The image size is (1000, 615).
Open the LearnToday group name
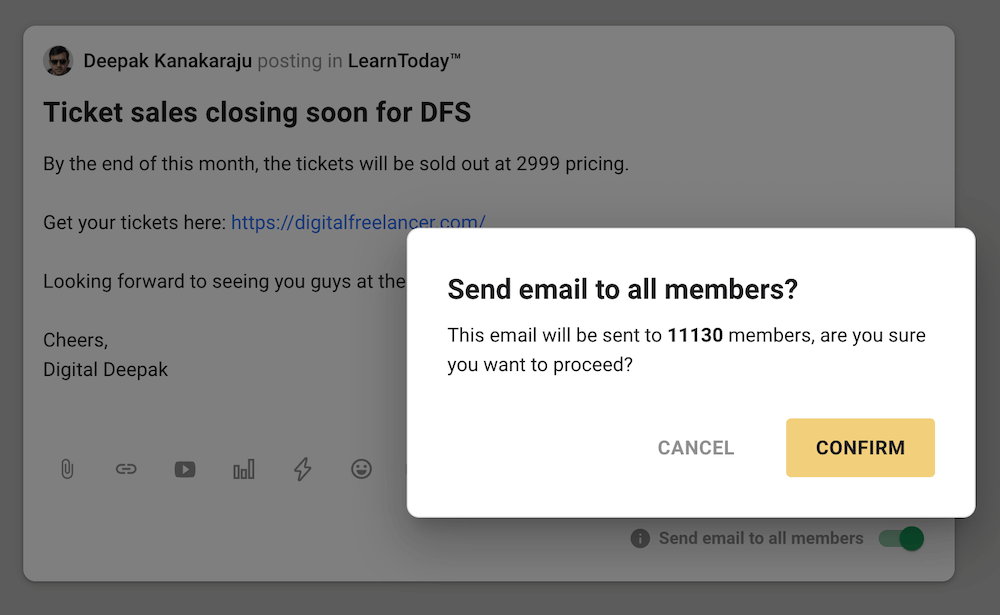[x=404, y=61]
